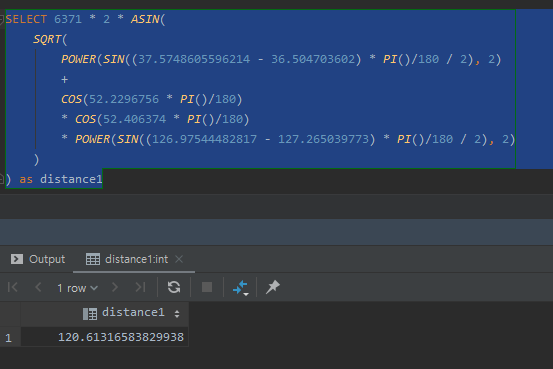Open the Output tab console icon

17,259
